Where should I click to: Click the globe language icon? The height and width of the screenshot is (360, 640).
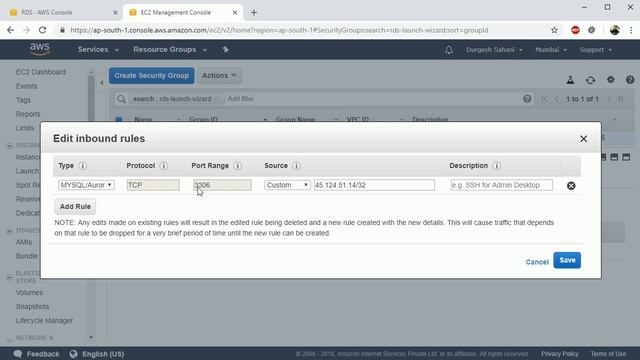[73, 354]
